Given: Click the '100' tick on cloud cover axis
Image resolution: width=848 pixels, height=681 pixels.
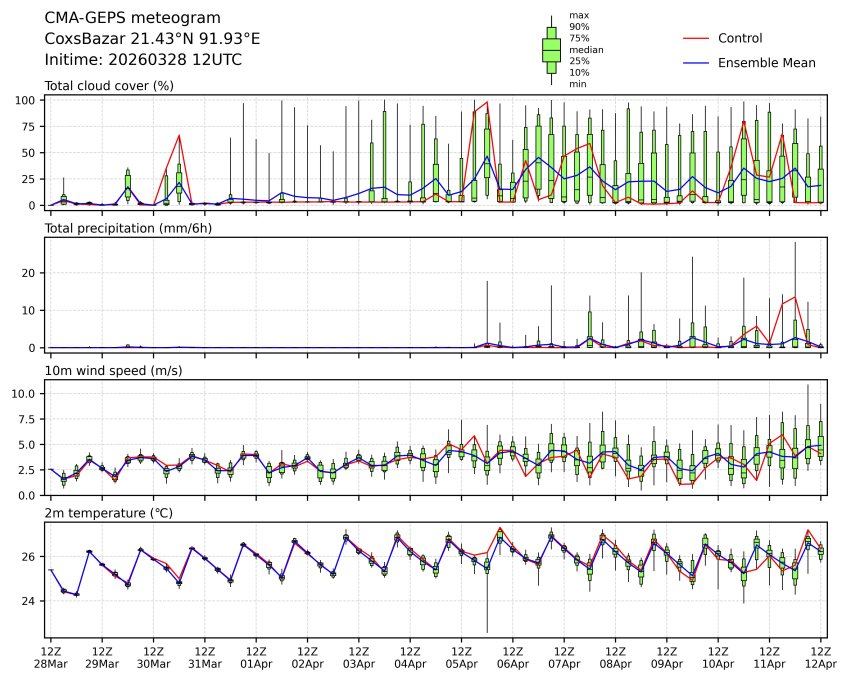Looking at the screenshot, I should [29, 100].
